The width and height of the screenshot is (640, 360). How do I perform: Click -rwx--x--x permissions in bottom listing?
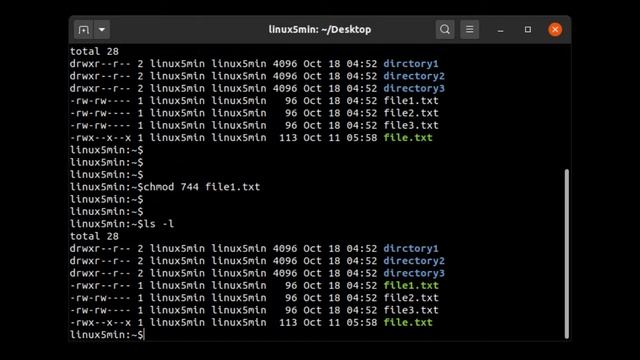(100, 322)
